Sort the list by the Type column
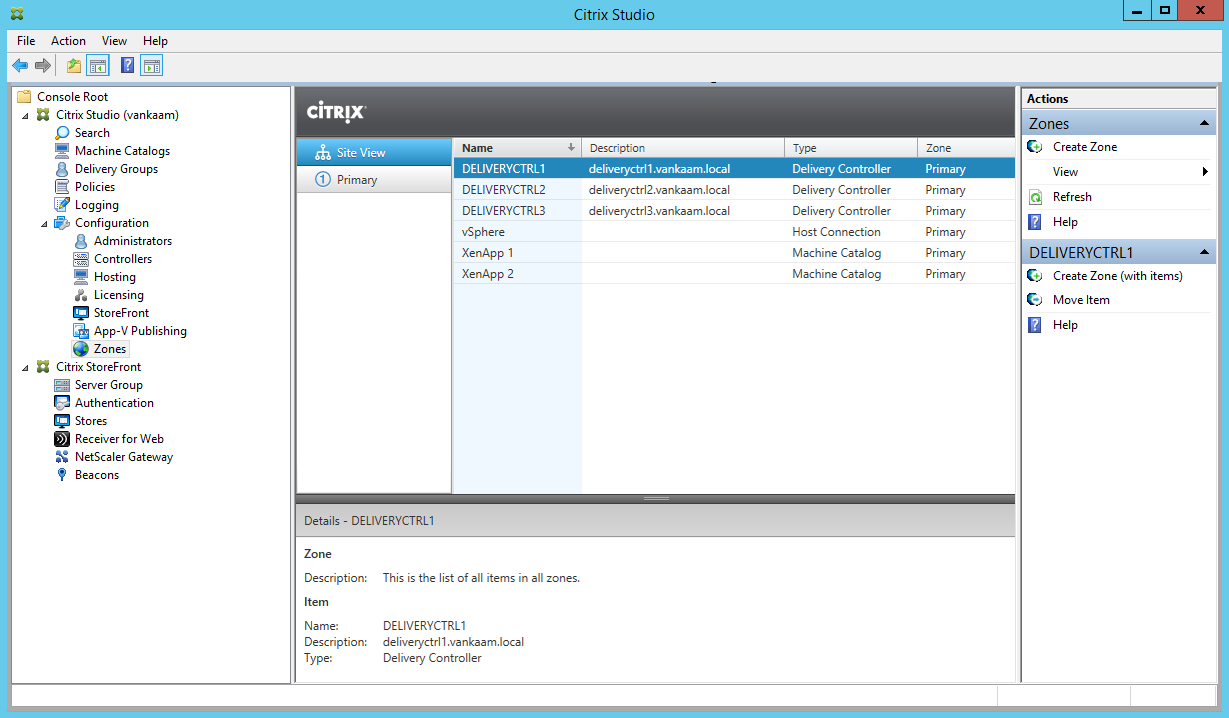The image size is (1229, 718). coord(851,148)
